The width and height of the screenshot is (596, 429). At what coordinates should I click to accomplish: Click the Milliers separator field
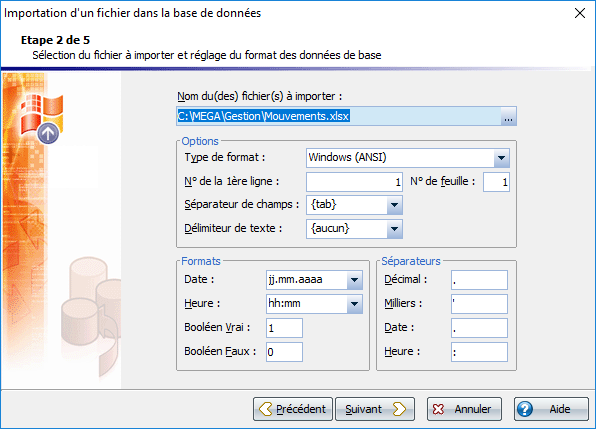[x=479, y=304]
